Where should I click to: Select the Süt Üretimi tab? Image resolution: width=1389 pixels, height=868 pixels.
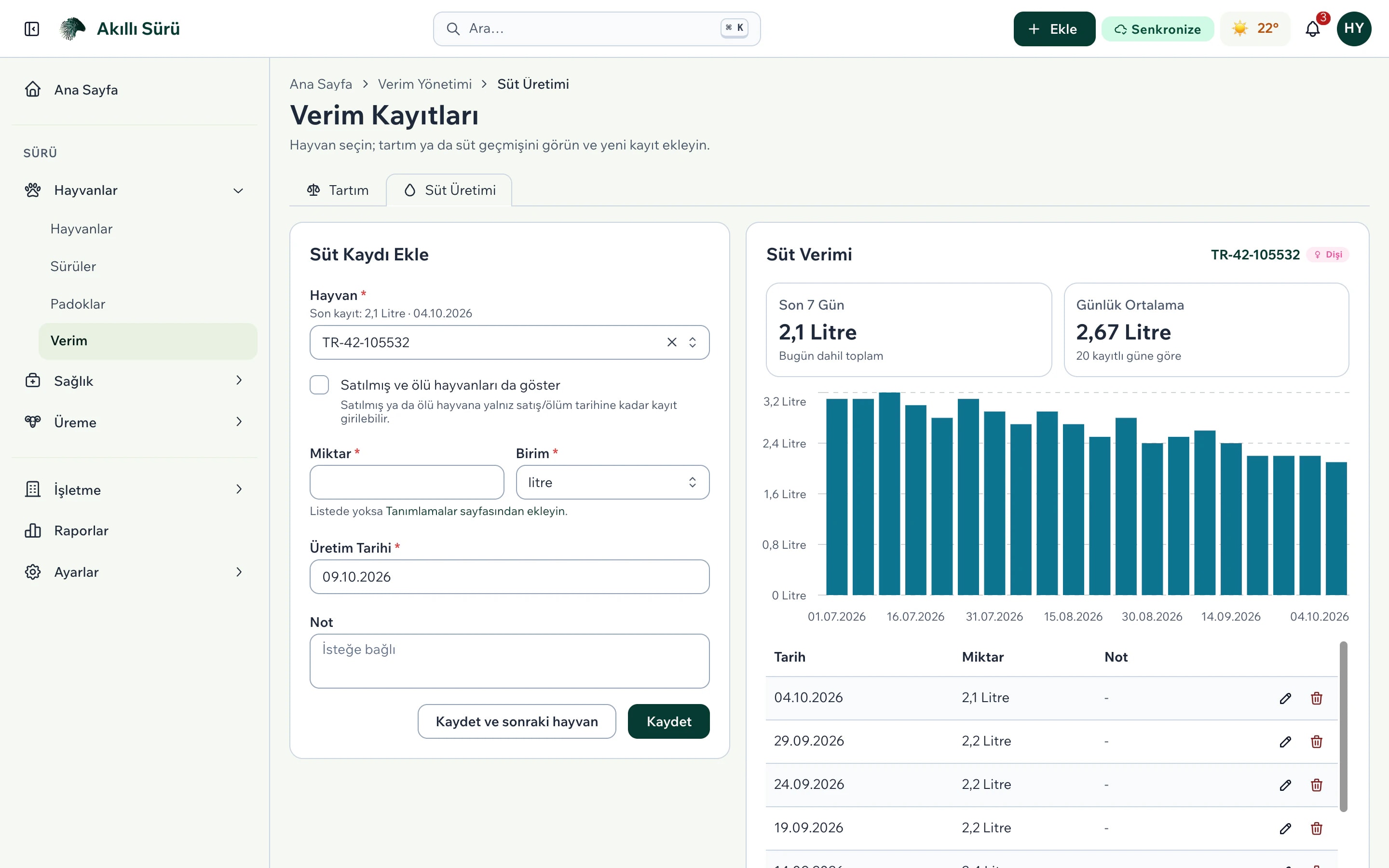click(449, 190)
